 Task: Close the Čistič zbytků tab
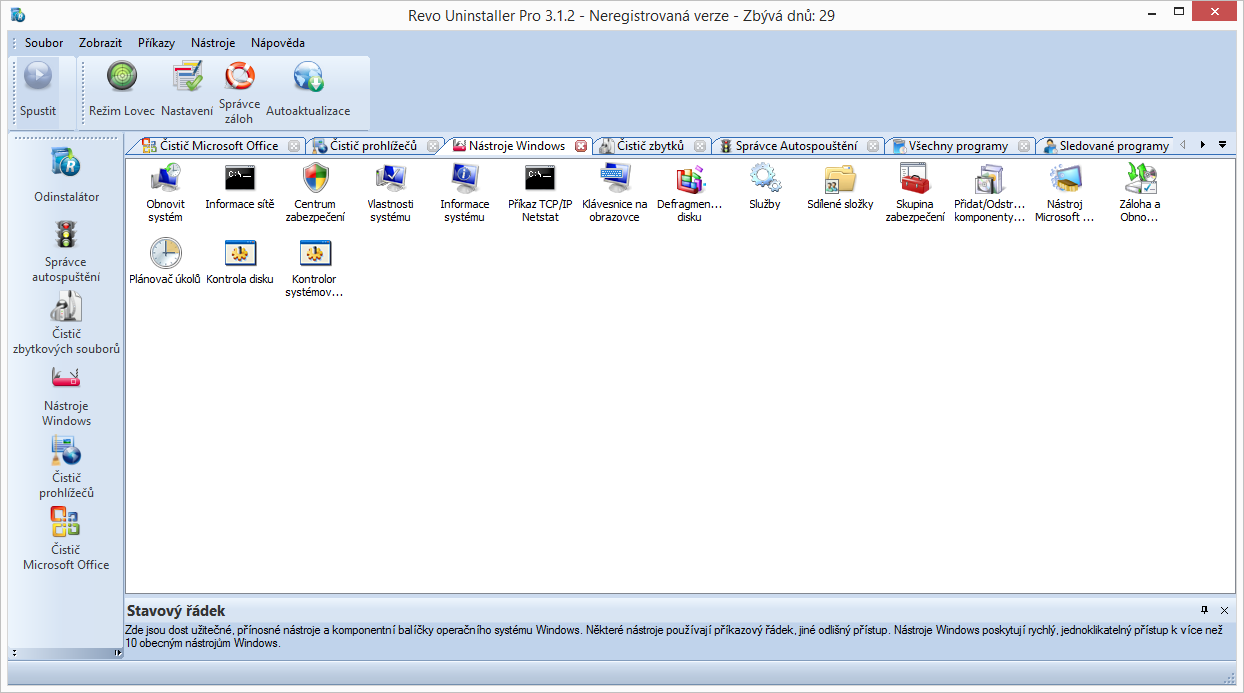(700, 146)
